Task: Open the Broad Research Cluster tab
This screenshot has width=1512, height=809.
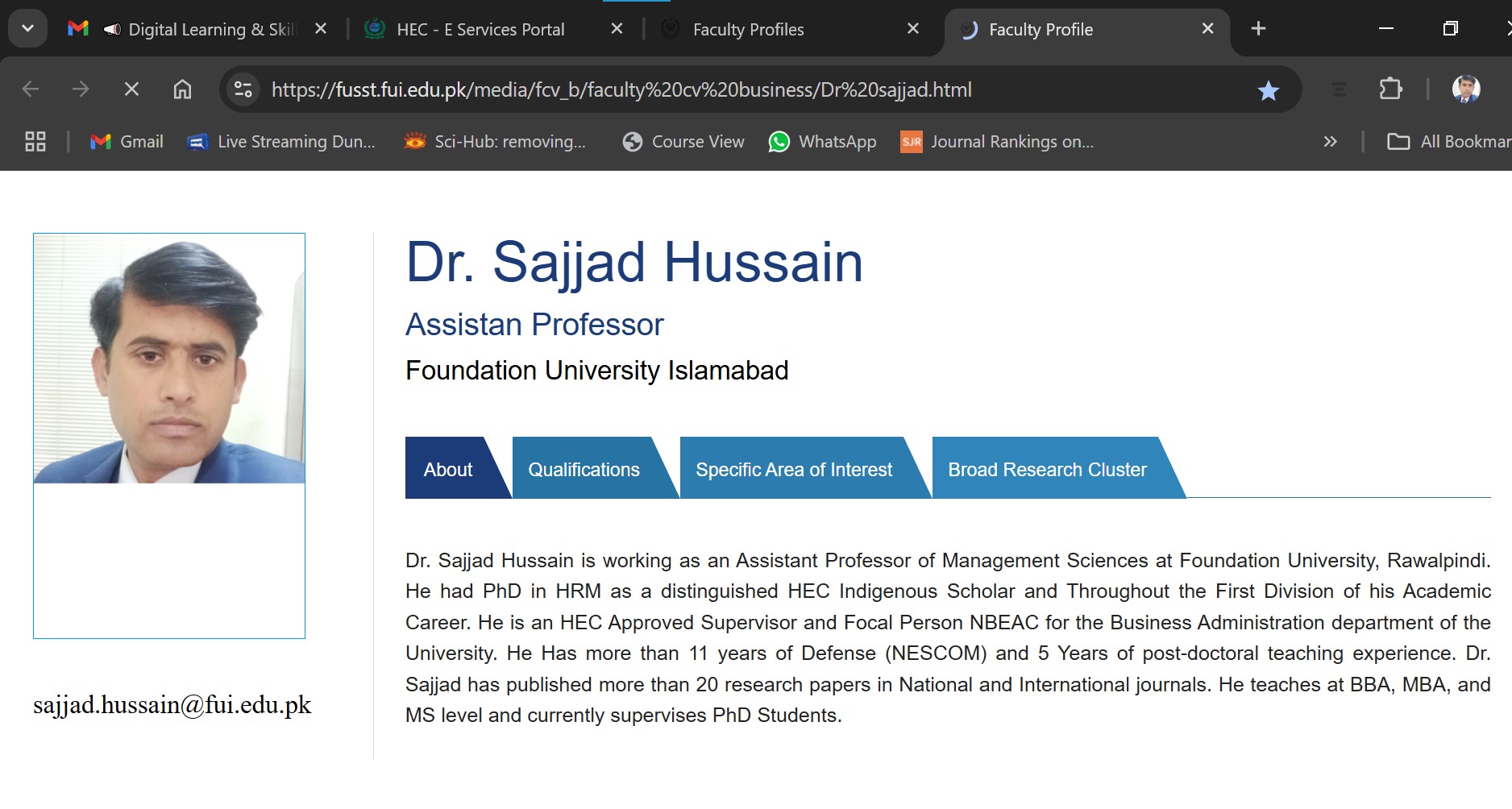Action: (x=1048, y=469)
